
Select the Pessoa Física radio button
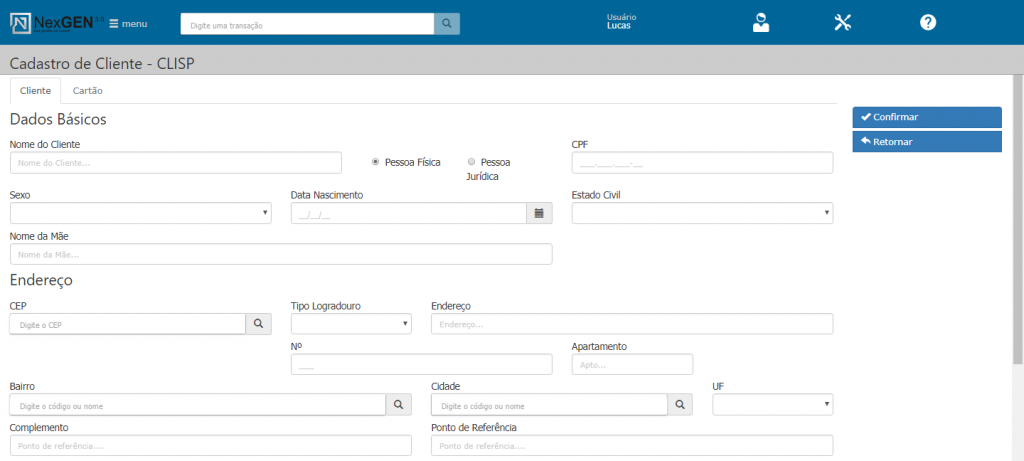click(x=375, y=161)
